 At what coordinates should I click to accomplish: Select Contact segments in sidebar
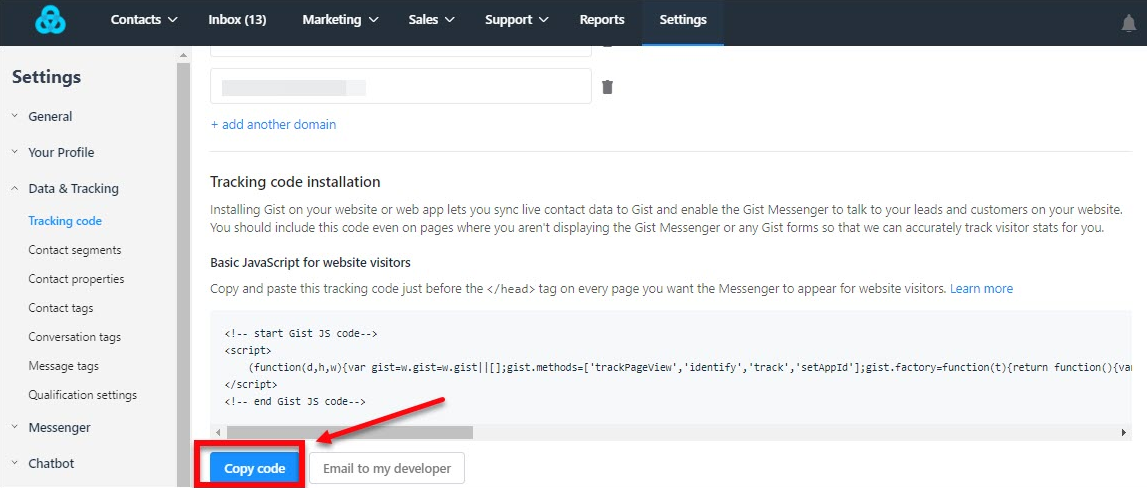click(74, 250)
